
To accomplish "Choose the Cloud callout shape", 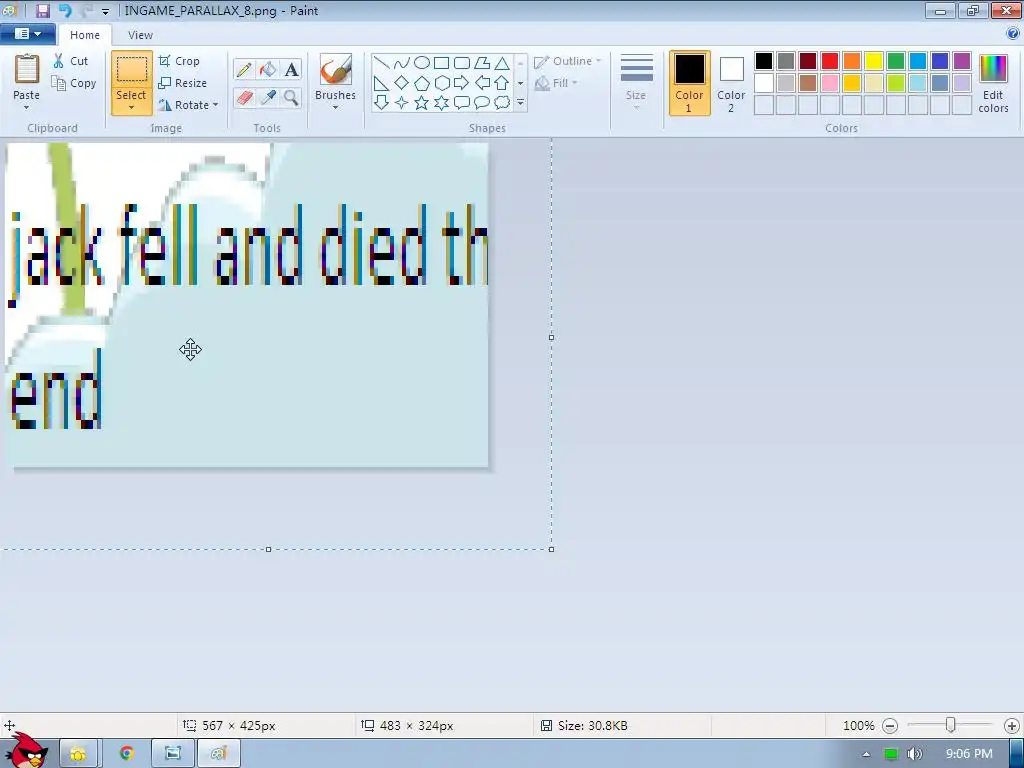I will pyautogui.click(x=502, y=103).
